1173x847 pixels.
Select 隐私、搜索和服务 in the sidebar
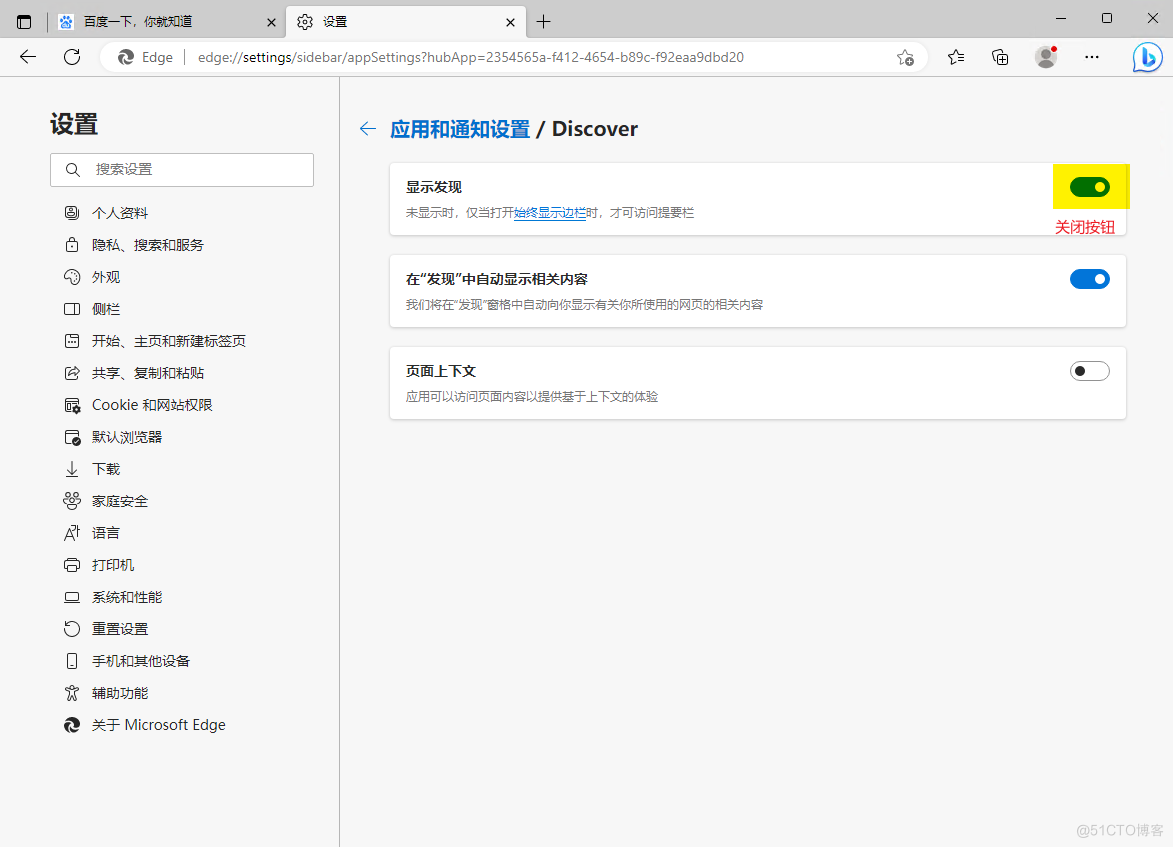click(147, 245)
